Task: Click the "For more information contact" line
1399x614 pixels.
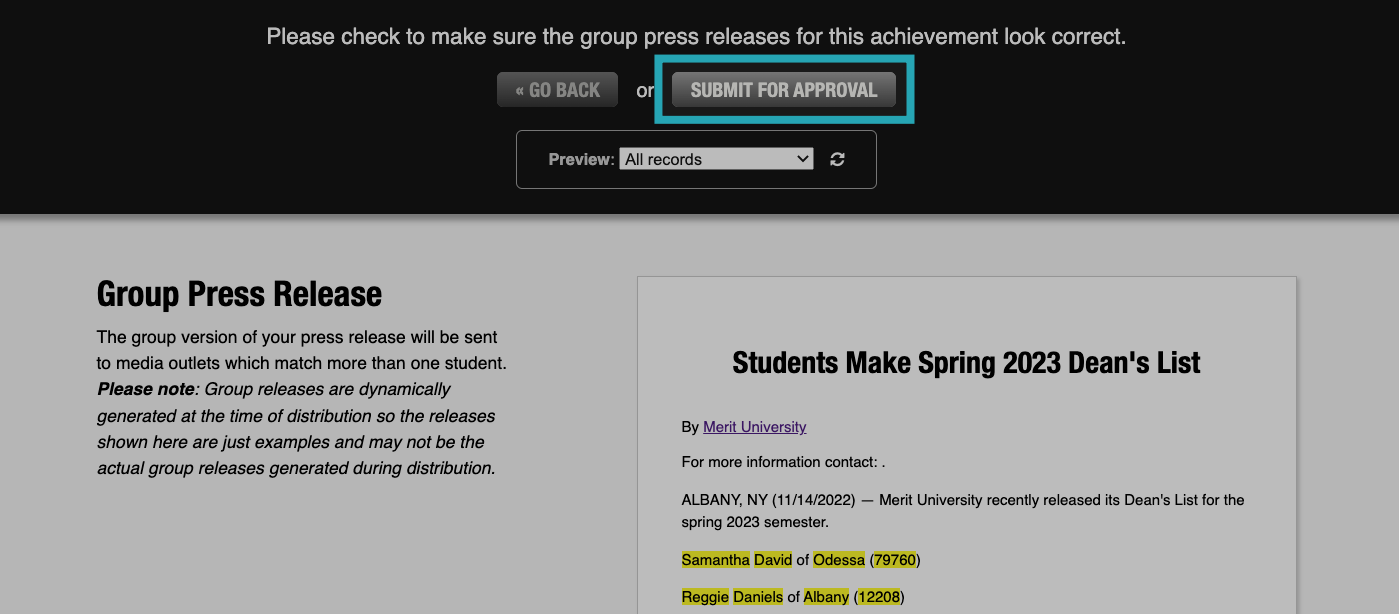Action: 780,462
